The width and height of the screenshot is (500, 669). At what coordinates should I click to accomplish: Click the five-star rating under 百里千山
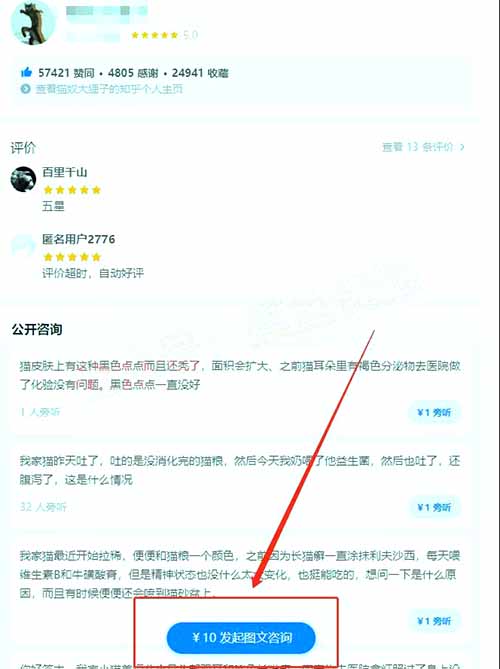click(x=72, y=190)
